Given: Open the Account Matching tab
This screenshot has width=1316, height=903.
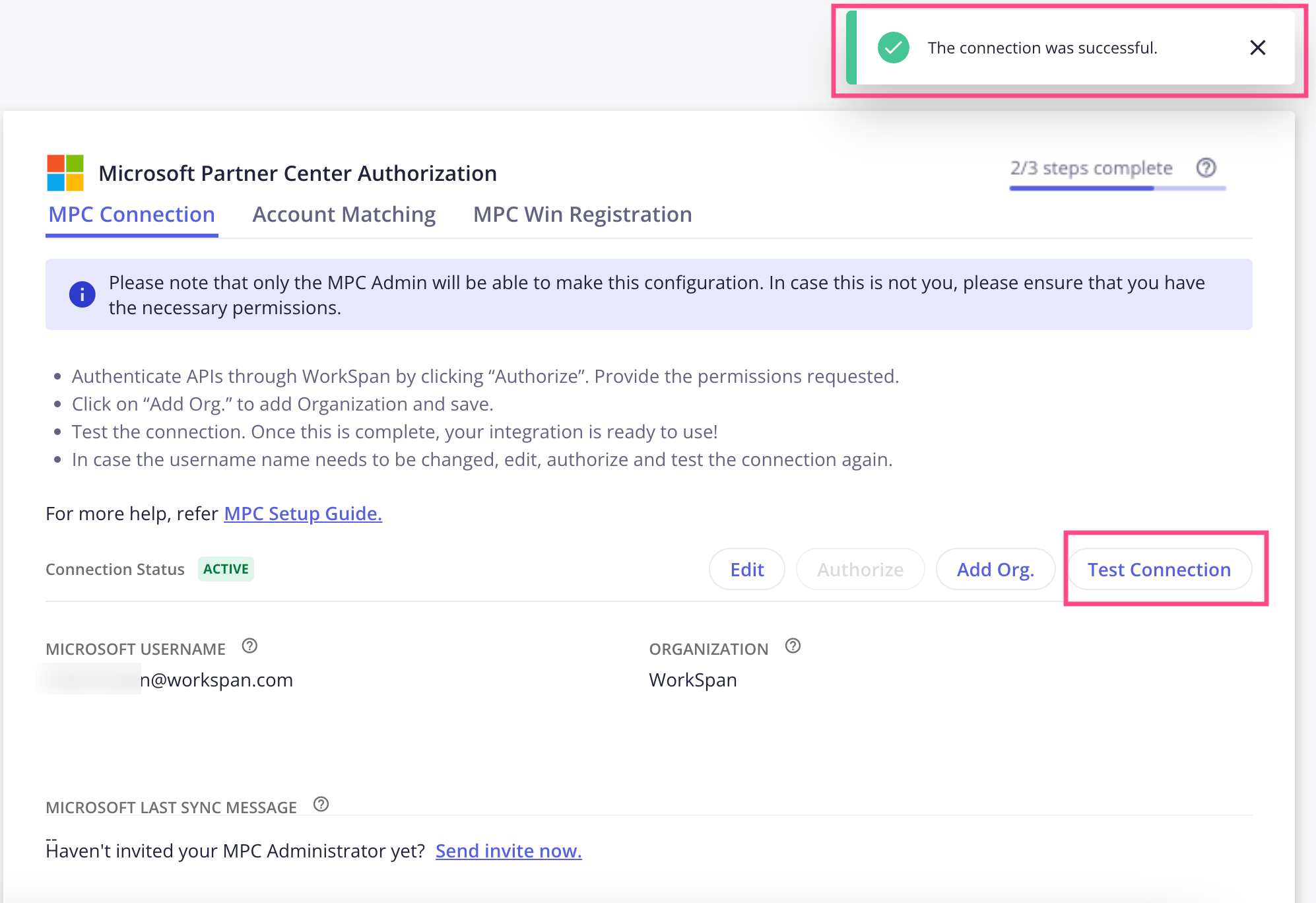Looking at the screenshot, I should coord(344,215).
